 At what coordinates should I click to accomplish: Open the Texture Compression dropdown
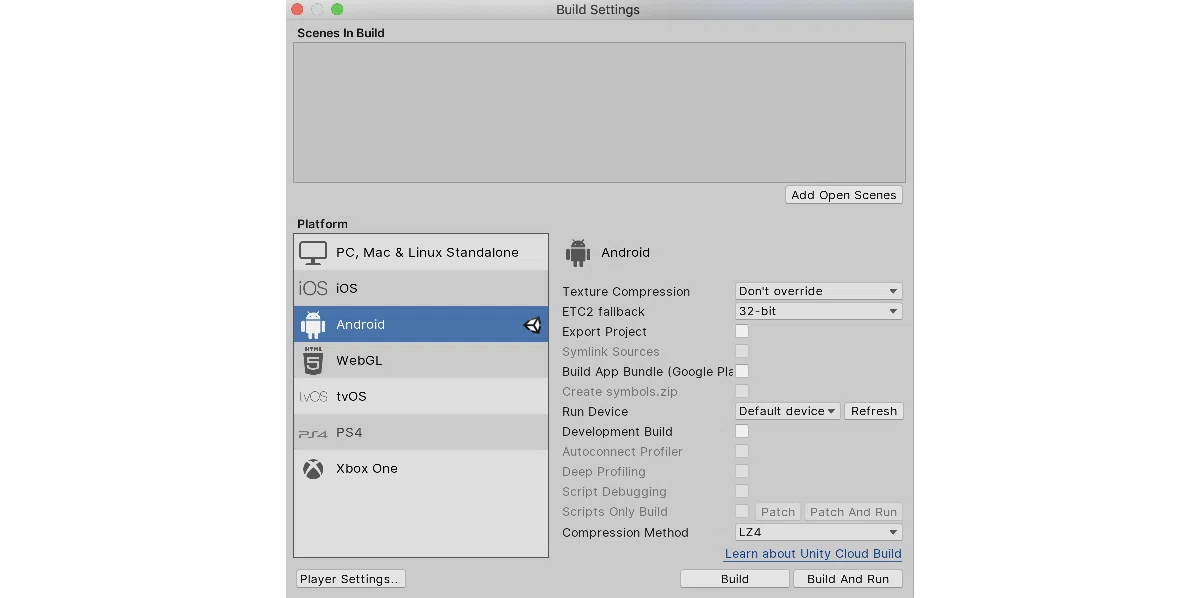pos(819,291)
